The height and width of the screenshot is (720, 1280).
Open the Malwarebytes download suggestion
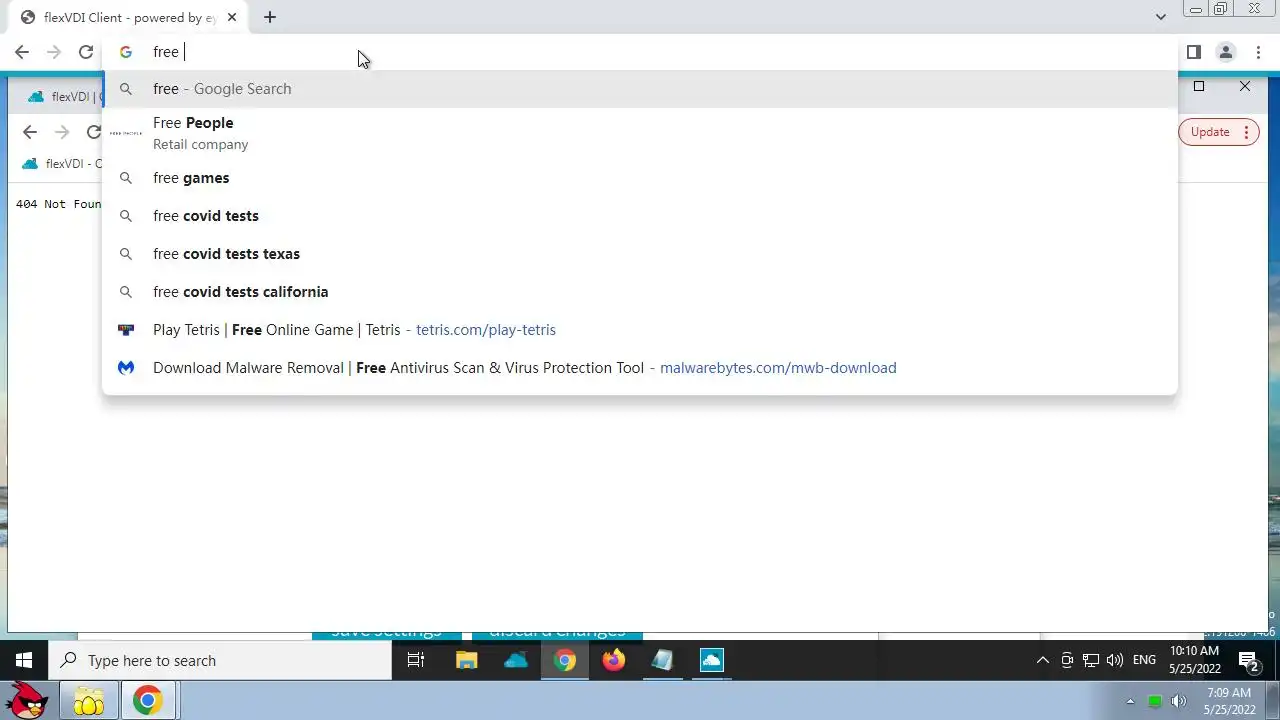click(x=640, y=368)
